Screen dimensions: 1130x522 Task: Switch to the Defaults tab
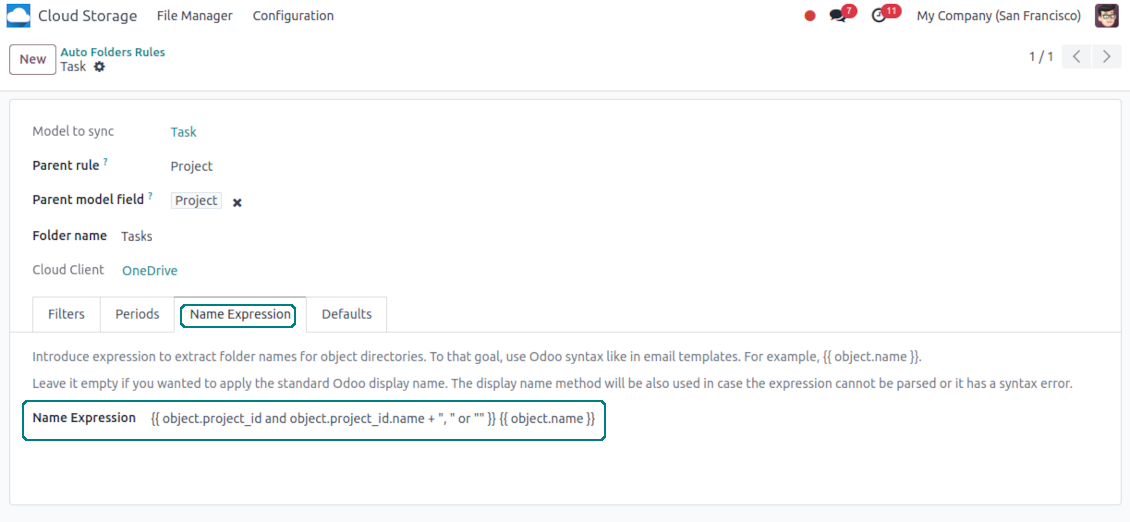pos(346,314)
